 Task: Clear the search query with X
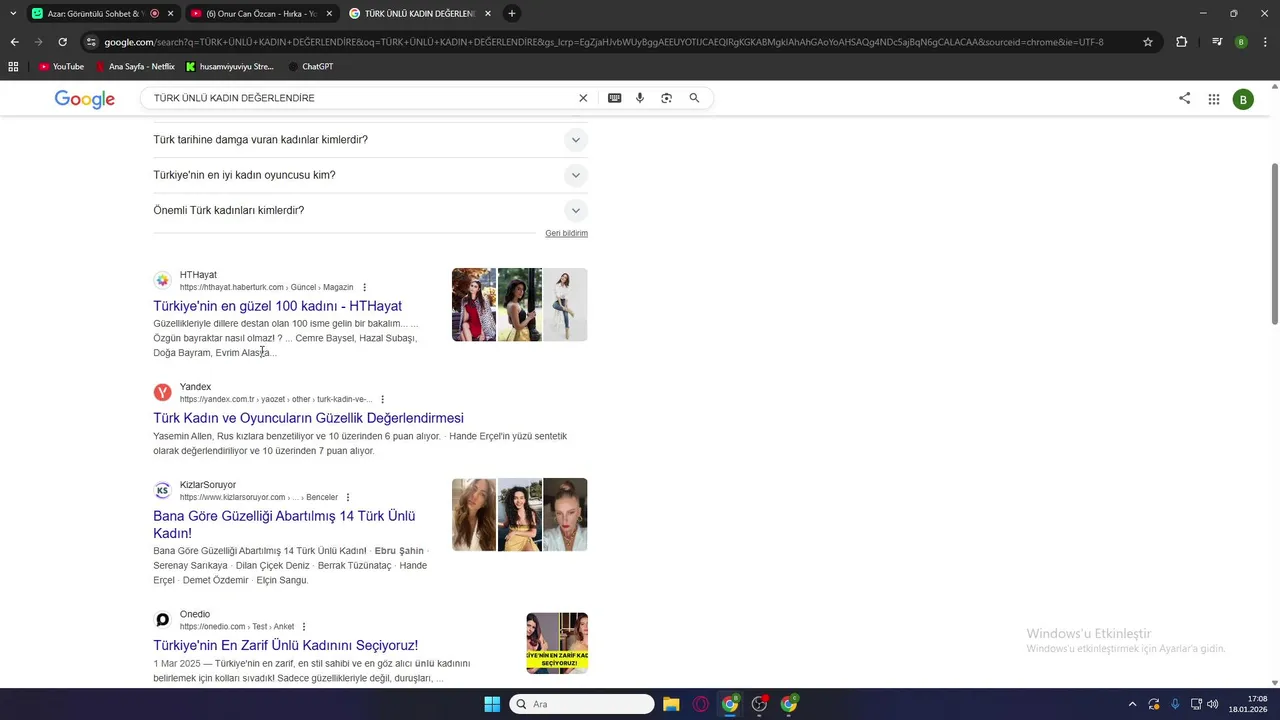click(583, 98)
